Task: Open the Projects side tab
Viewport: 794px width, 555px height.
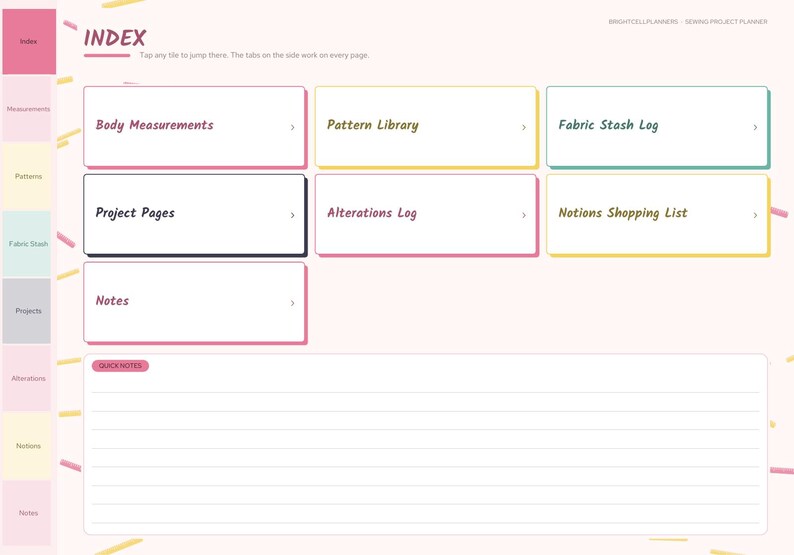Action: pos(27,311)
